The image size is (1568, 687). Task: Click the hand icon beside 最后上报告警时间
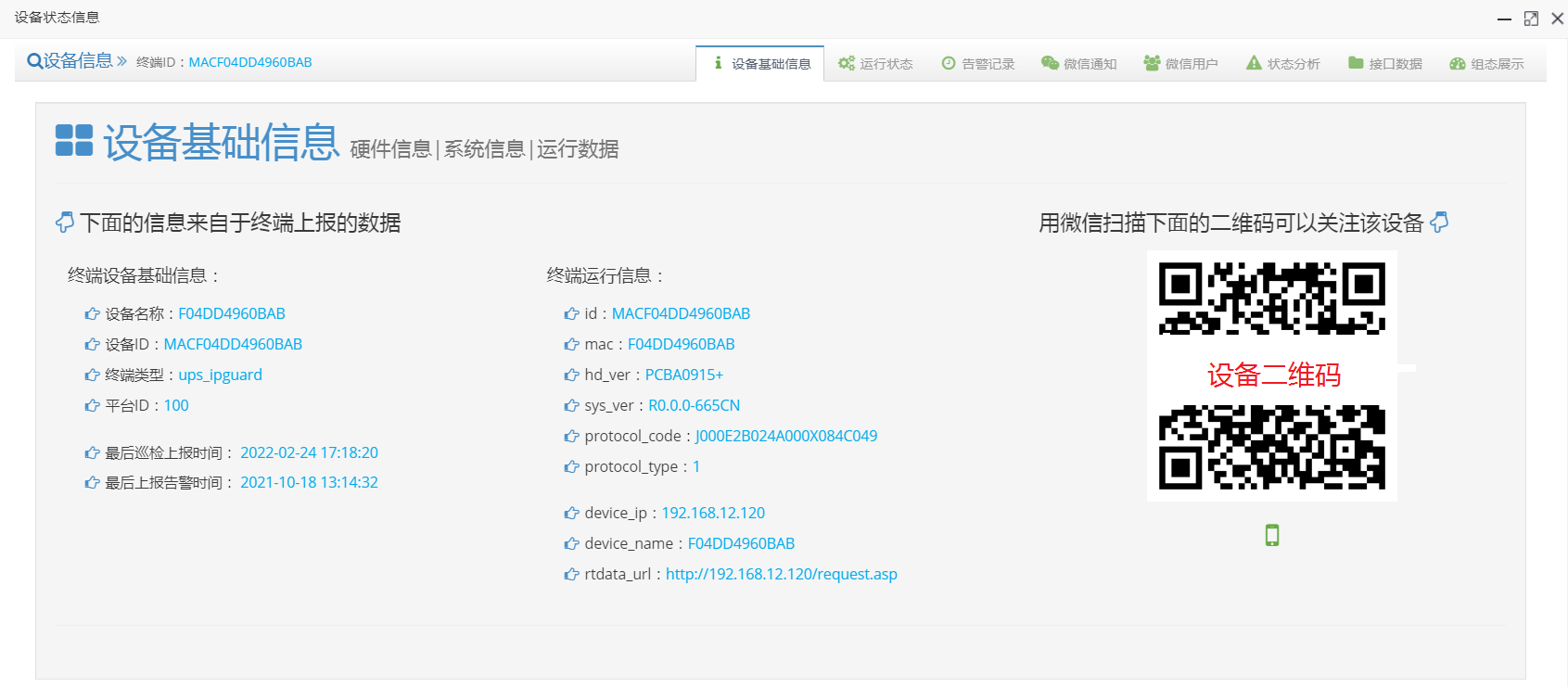point(92,483)
